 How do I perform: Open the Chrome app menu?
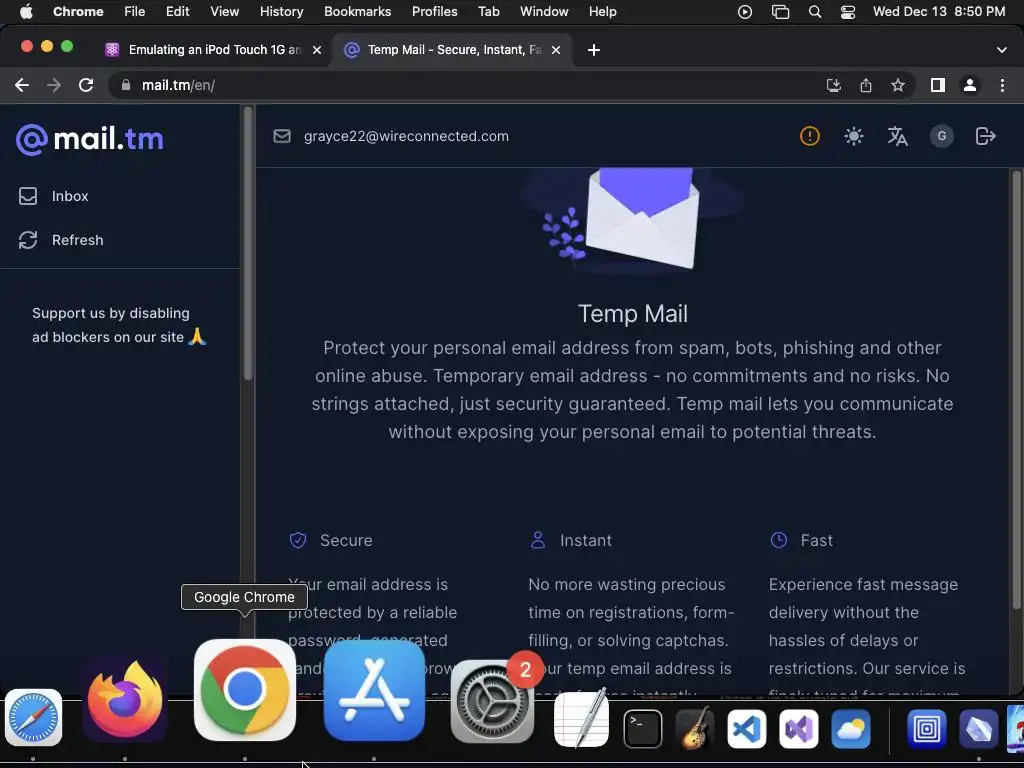[x=78, y=11]
